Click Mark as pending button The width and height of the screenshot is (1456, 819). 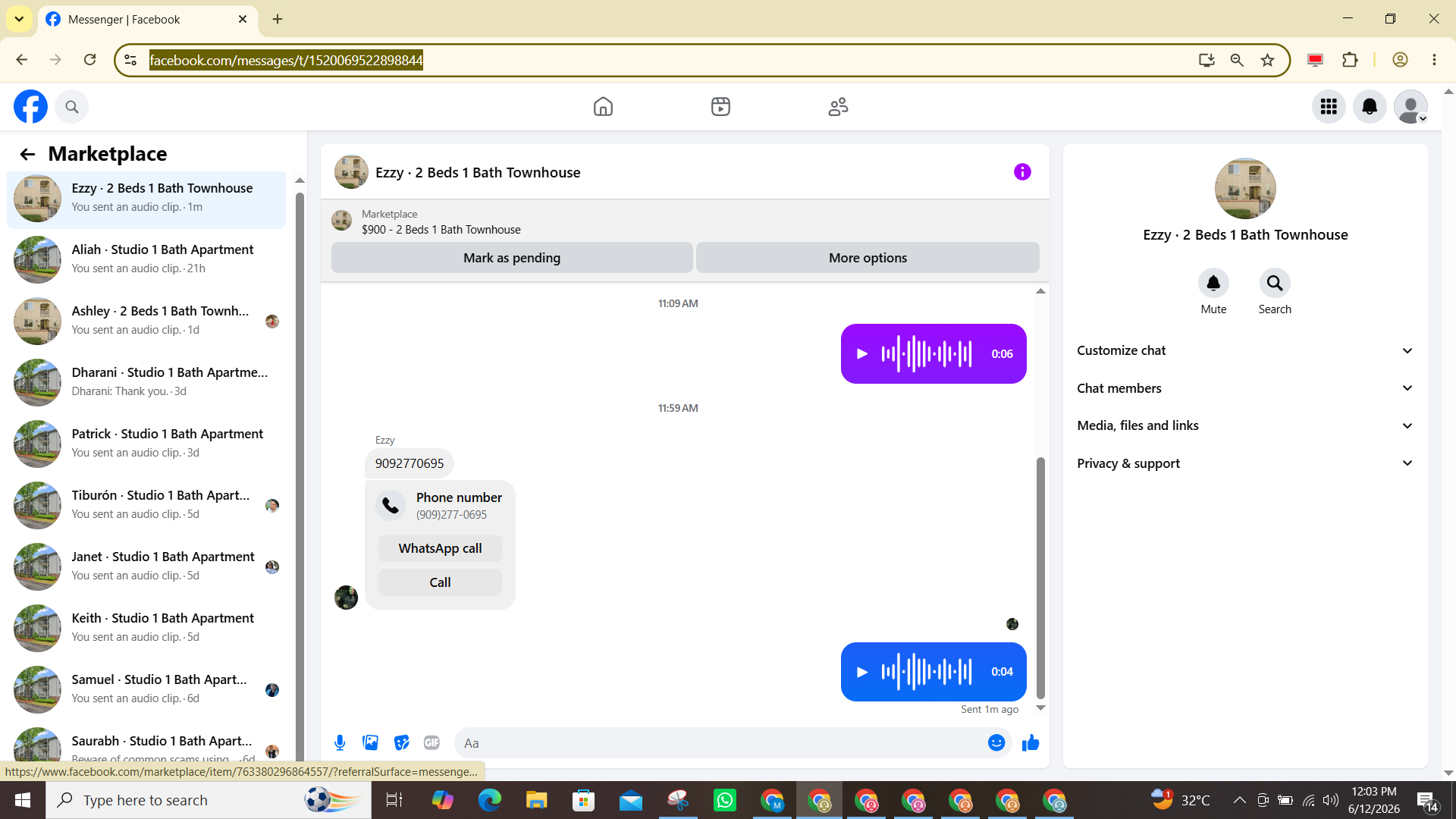click(512, 258)
